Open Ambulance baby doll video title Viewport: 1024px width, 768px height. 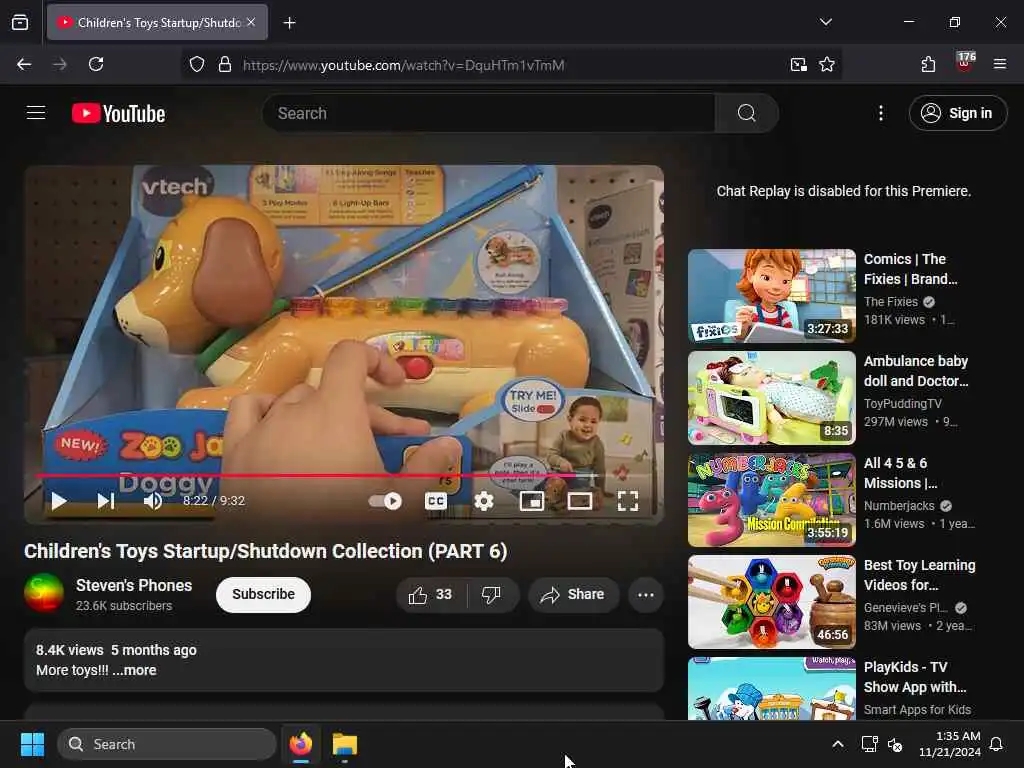(916, 371)
